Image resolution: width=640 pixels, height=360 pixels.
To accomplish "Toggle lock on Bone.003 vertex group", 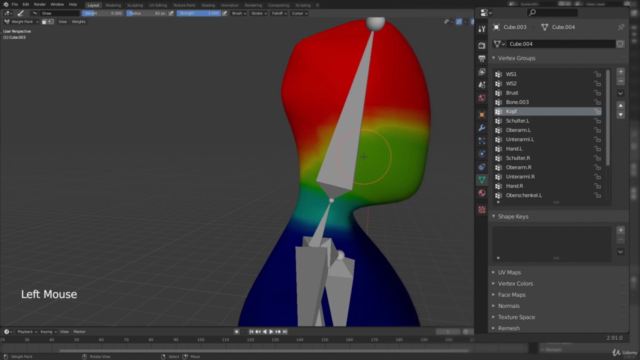I will [x=597, y=102].
